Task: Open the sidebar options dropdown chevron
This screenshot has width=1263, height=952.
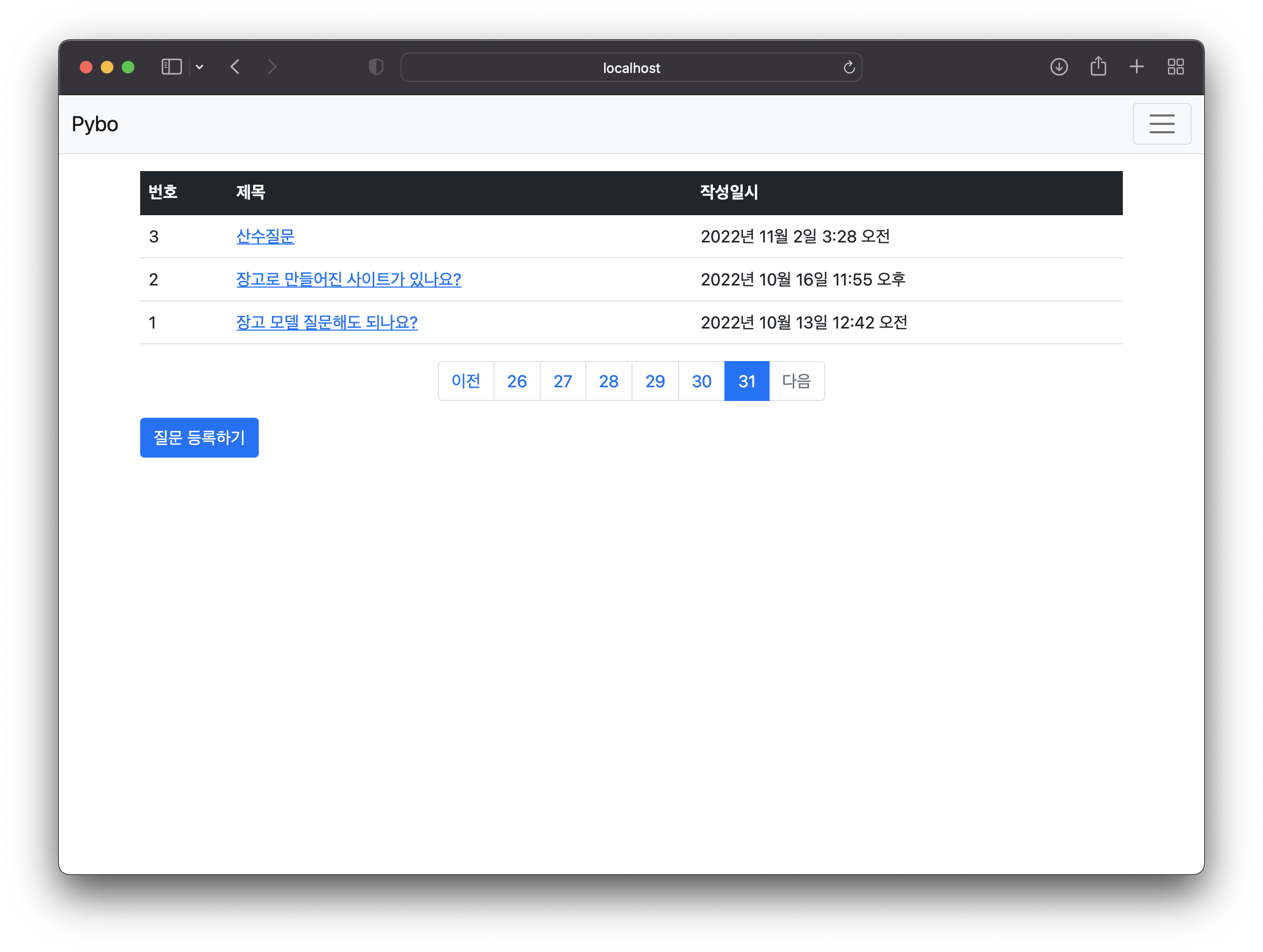Action: [199, 67]
